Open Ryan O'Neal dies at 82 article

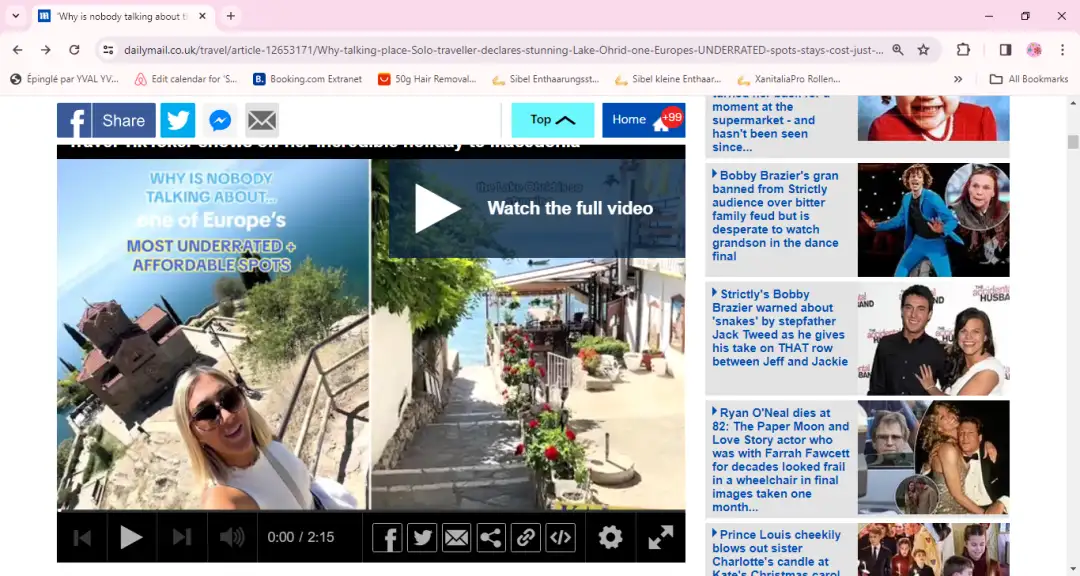pos(780,459)
